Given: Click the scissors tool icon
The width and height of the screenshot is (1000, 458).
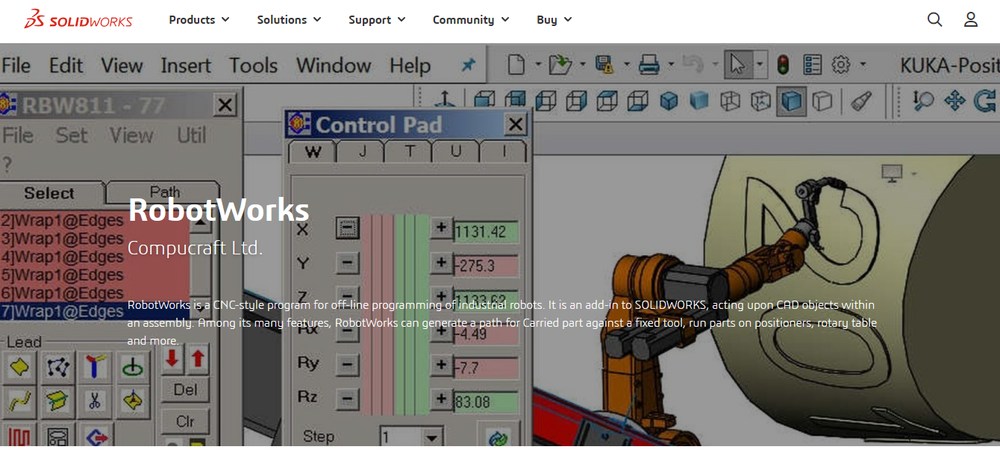Looking at the screenshot, I should pos(94,401).
